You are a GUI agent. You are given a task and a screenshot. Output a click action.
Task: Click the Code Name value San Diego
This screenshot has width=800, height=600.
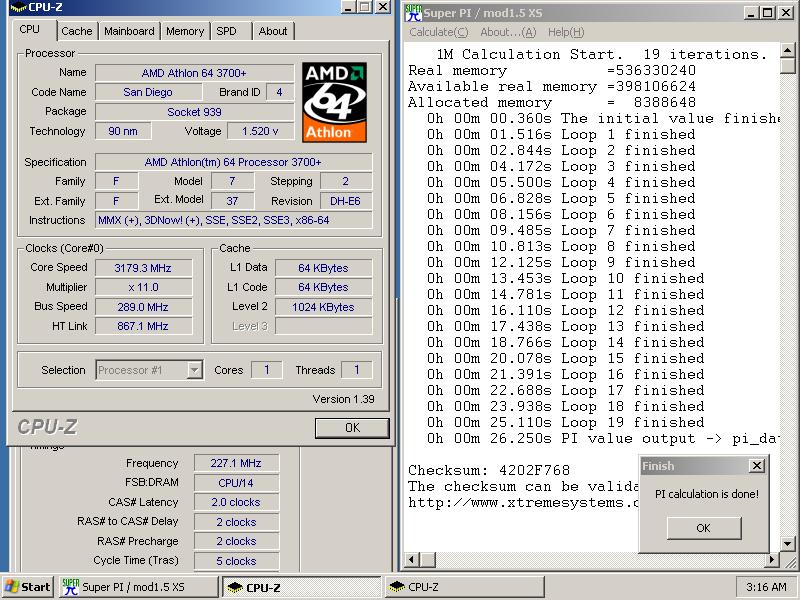click(x=148, y=92)
